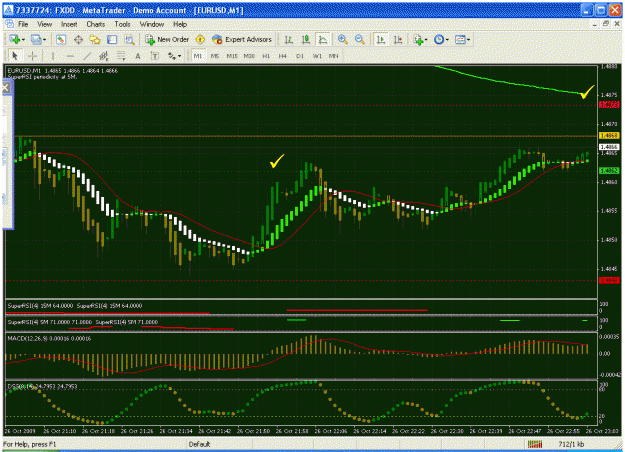Open the Charts menu

[x=96, y=24]
